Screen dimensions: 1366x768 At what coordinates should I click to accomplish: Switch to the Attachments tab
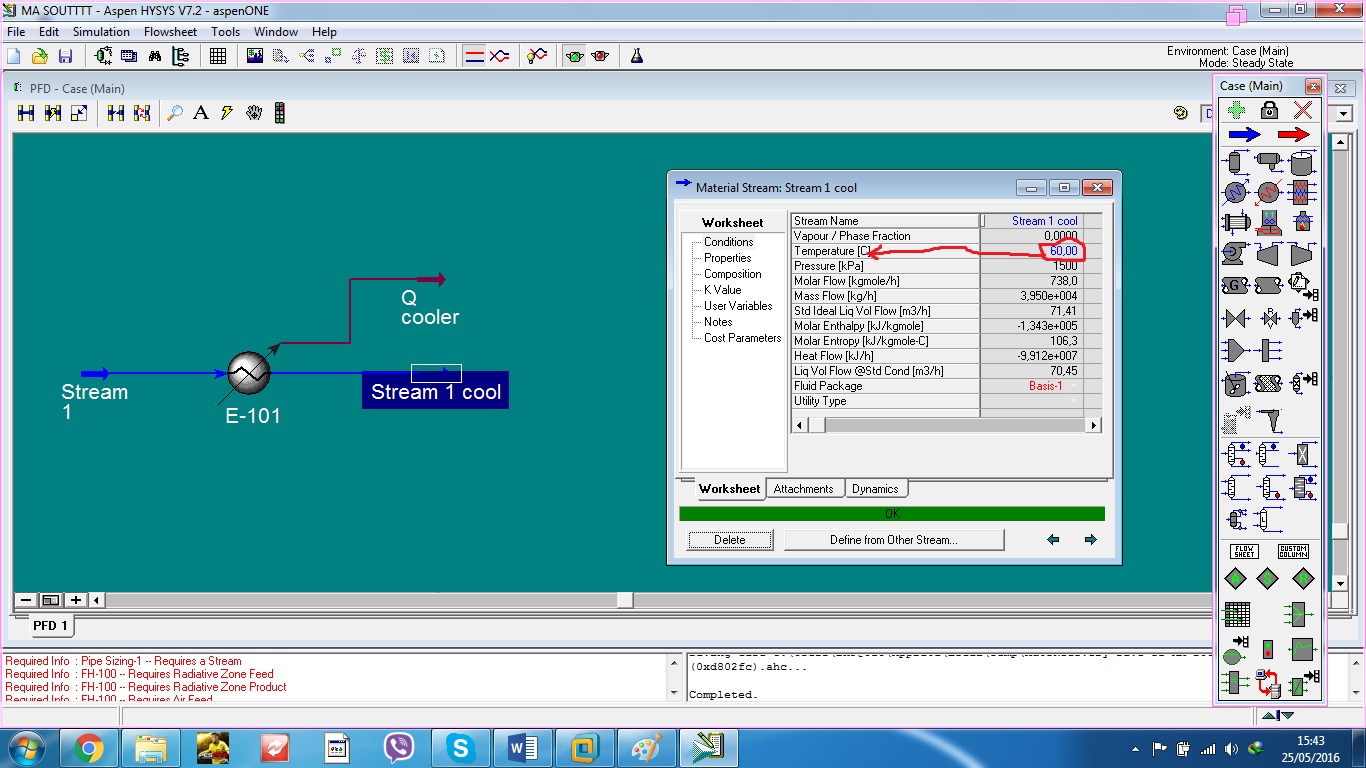click(806, 489)
